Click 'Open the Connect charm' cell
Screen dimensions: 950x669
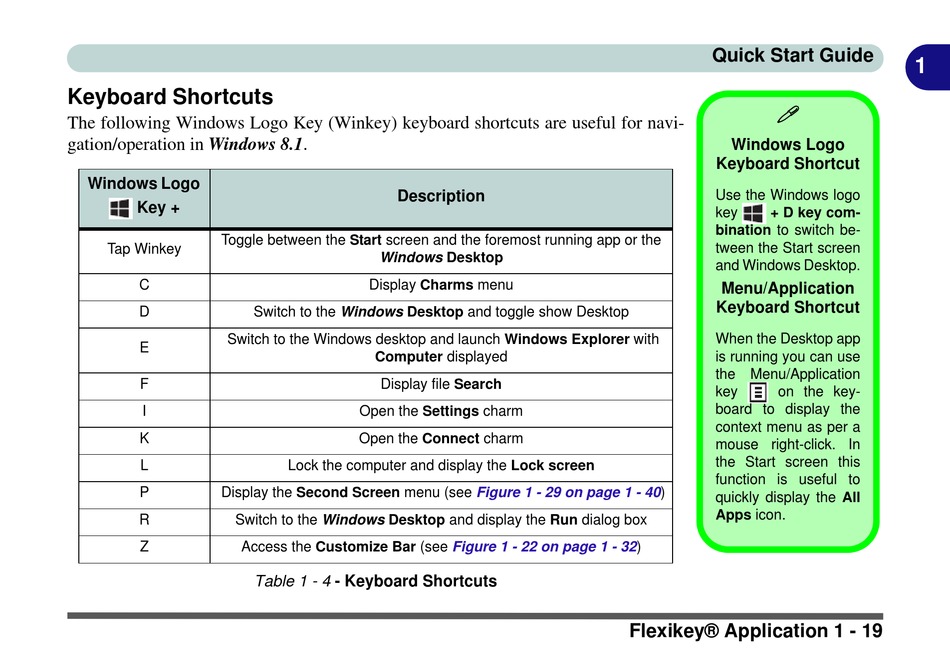pos(441,441)
